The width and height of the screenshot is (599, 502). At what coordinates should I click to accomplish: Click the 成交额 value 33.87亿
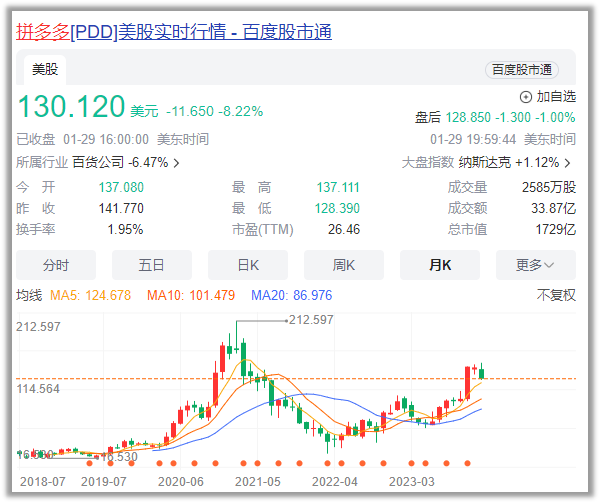[x=554, y=208]
